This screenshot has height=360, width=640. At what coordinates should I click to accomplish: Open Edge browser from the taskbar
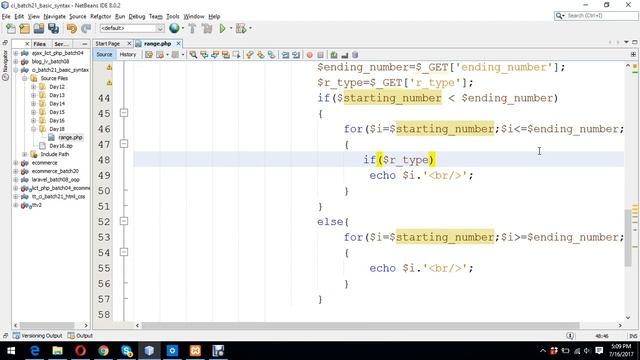coord(35,351)
